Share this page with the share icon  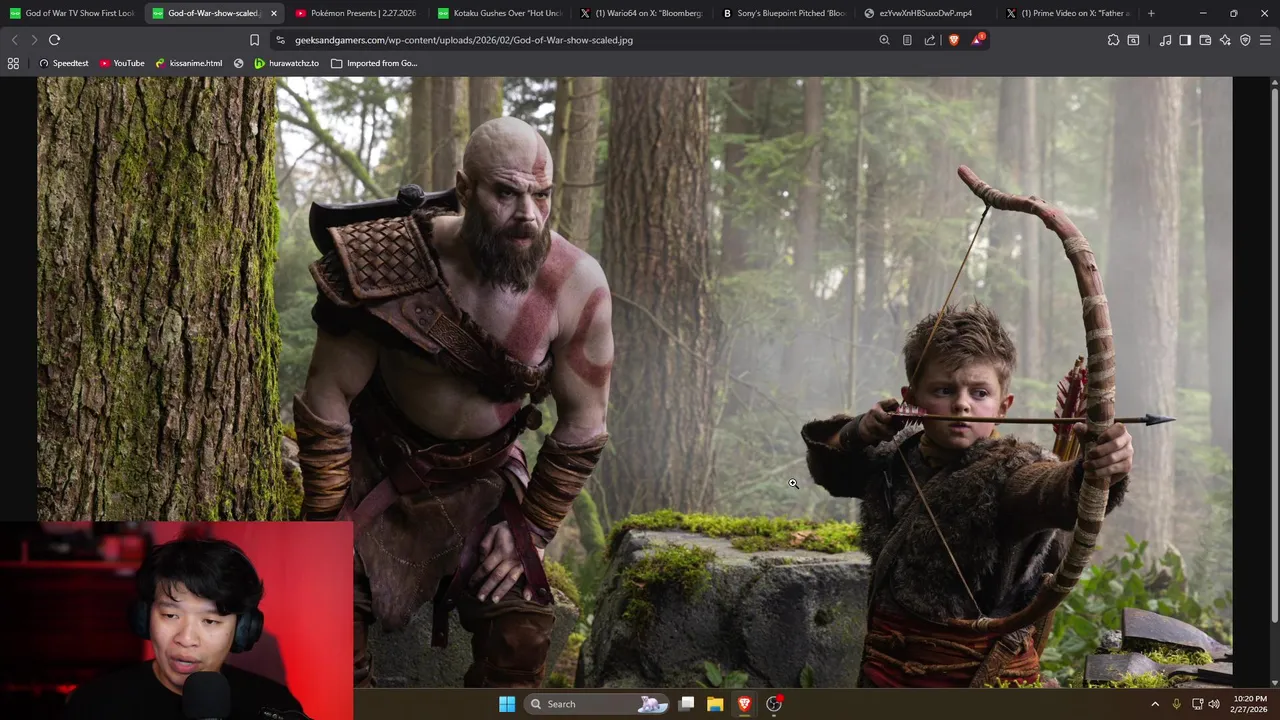[930, 40]
